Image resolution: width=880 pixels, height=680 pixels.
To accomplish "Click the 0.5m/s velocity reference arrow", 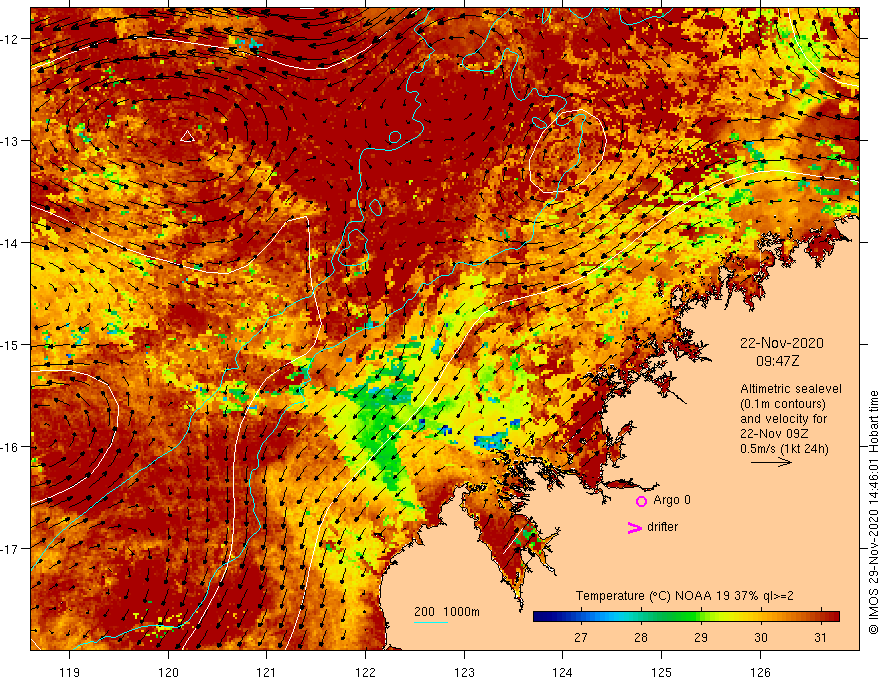I will (x=771, y=462).
